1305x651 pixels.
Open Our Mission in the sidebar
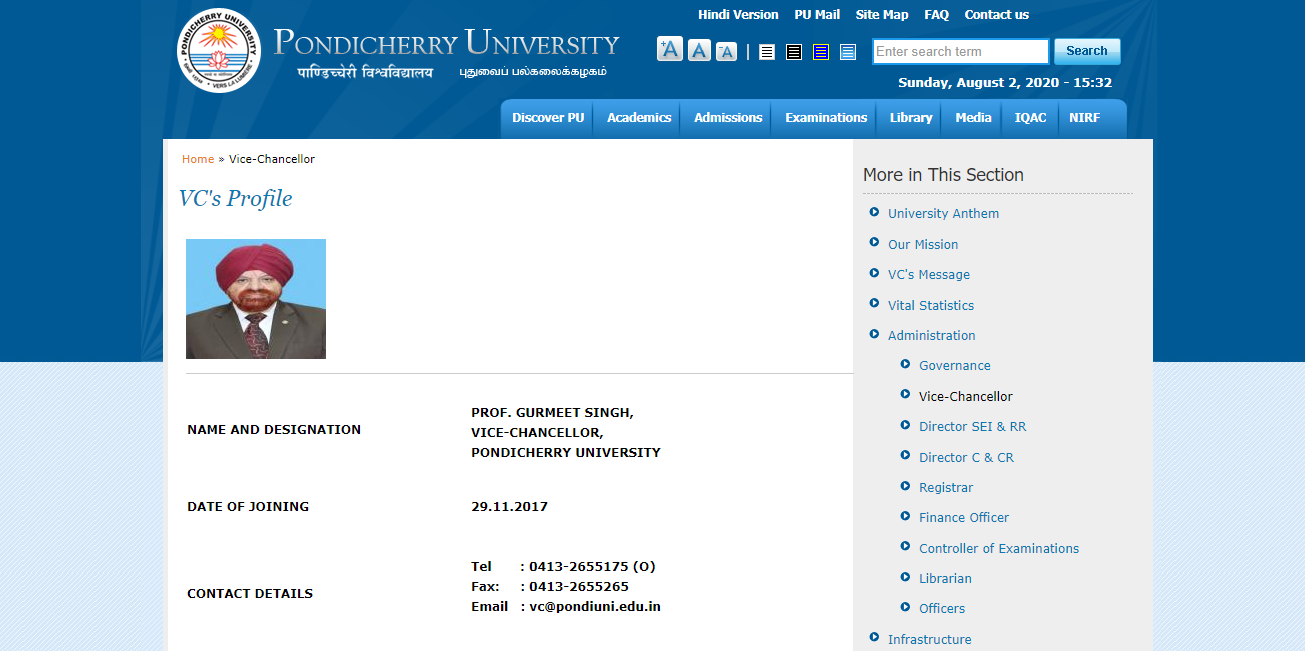(x=923, y=244)
